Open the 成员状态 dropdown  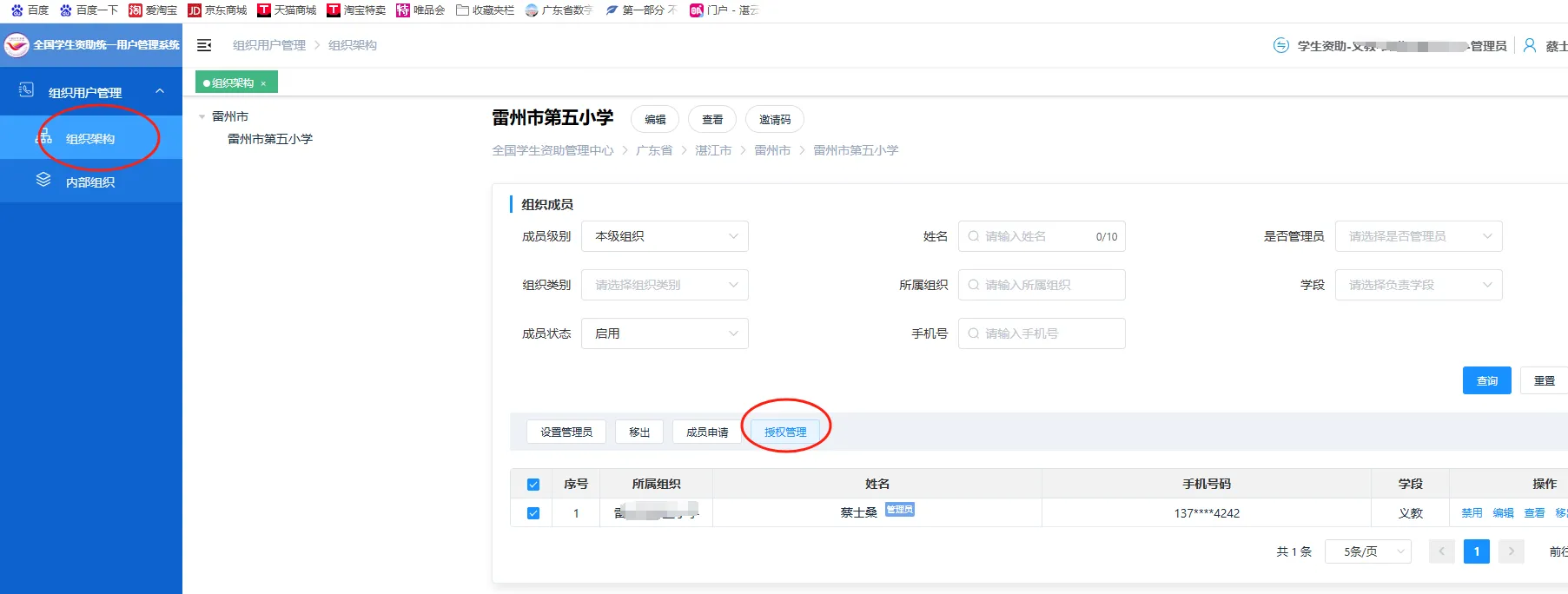(665, 333)
